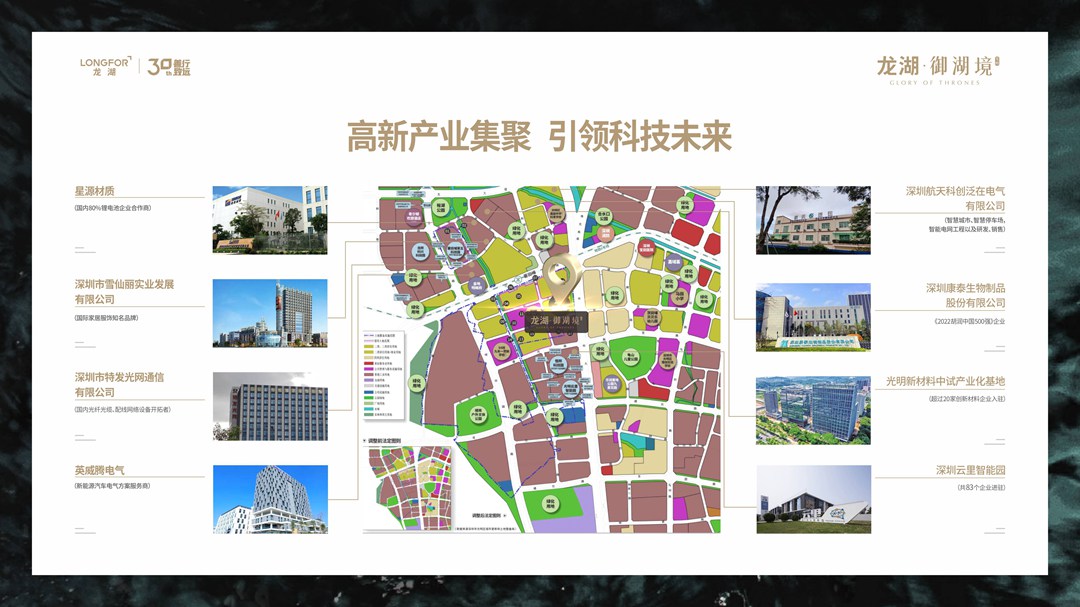Open the 康泰生物制品 building photo
The height and width of the screenshot is (607, 1080).
click(812, 316)
